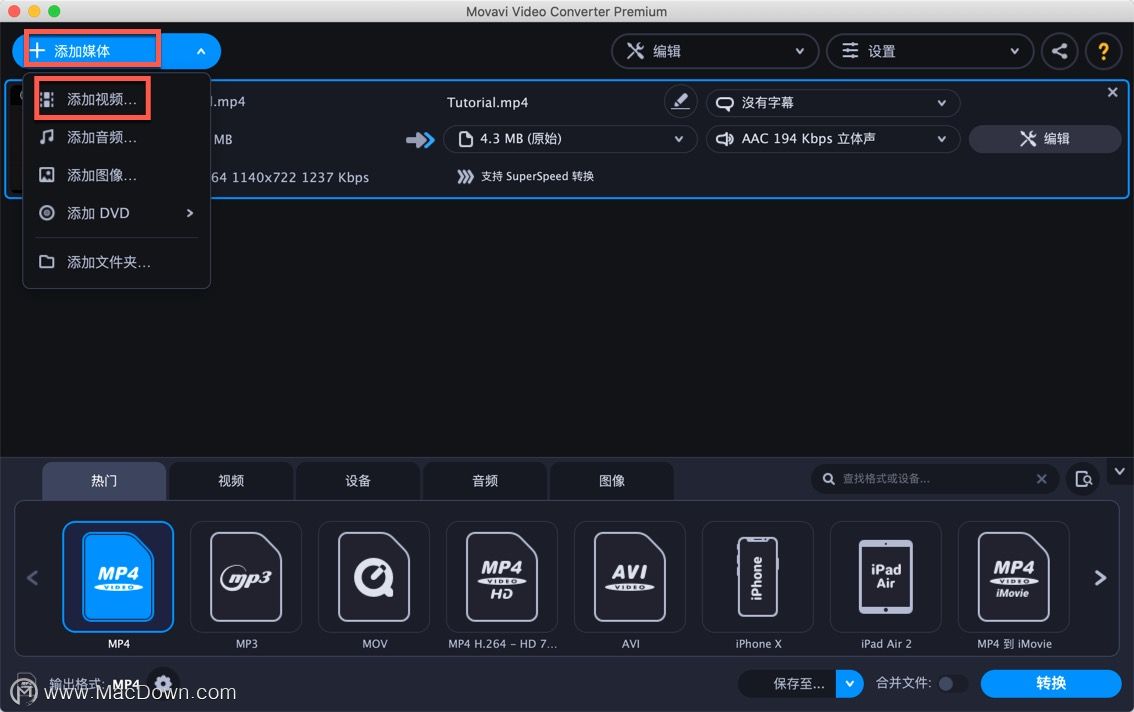Image resolution: width=1134 pixels, height=712 pixels.
Task: Expand the 编辑 toolbar dropdown
Action: (x=715, y=51)
